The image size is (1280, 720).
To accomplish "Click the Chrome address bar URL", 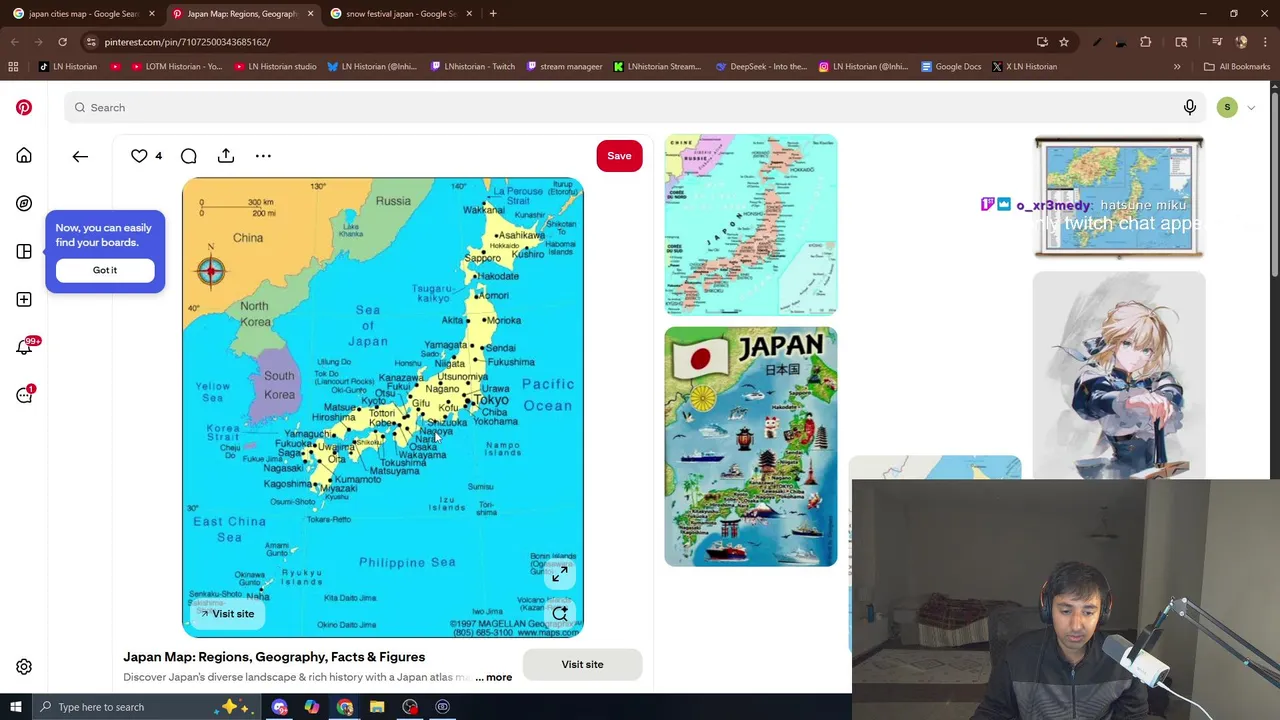I will [x=187, y=42].
